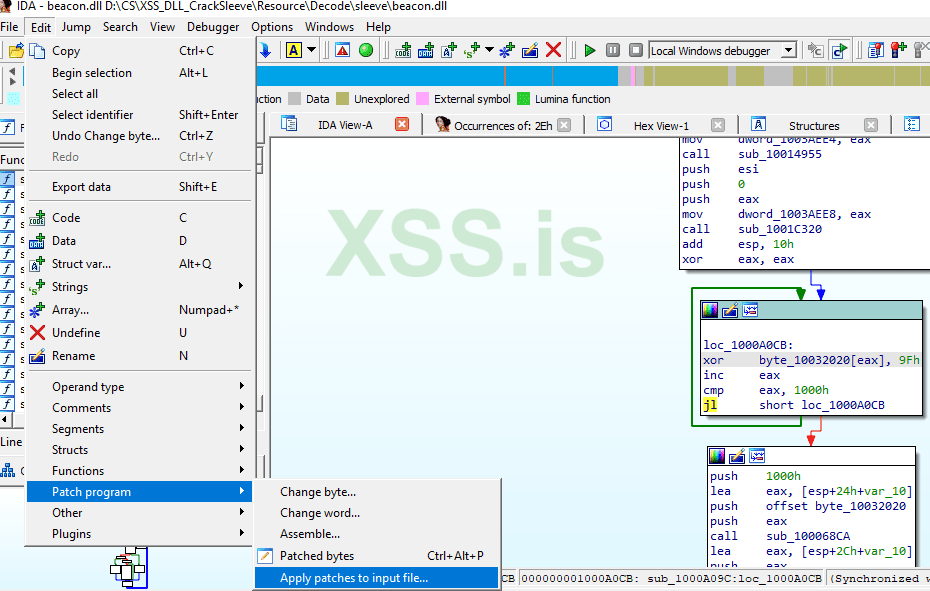Expand the Strings submenu in Edit menu

(139, 287)
